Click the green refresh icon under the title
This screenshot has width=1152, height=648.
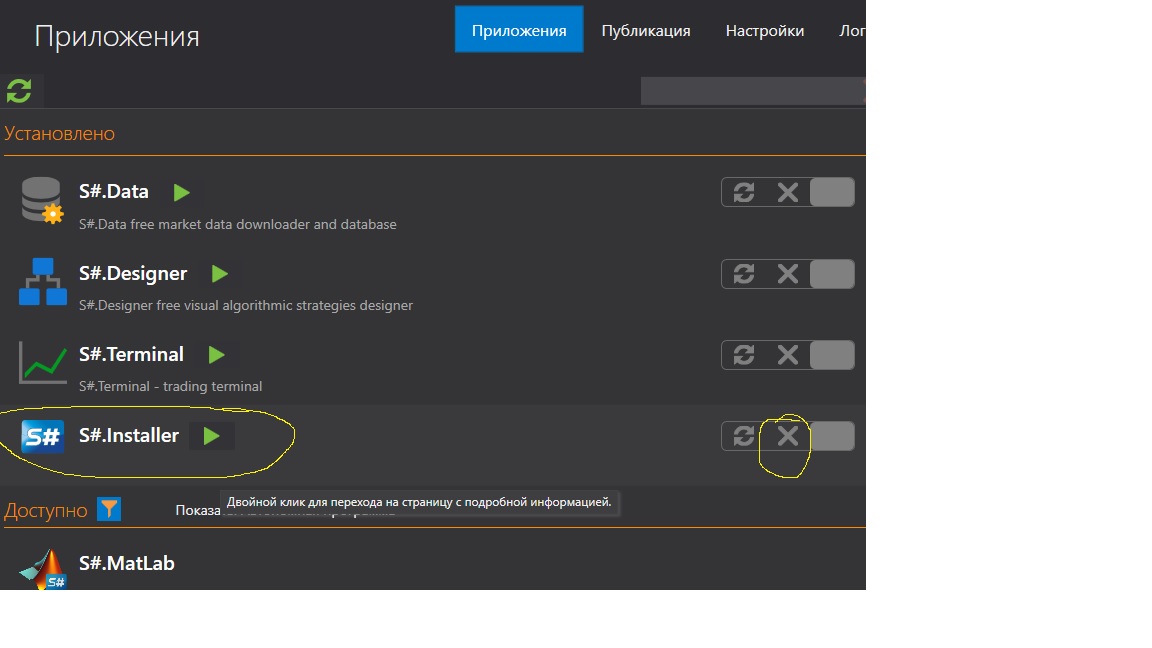tap(19, 91)
